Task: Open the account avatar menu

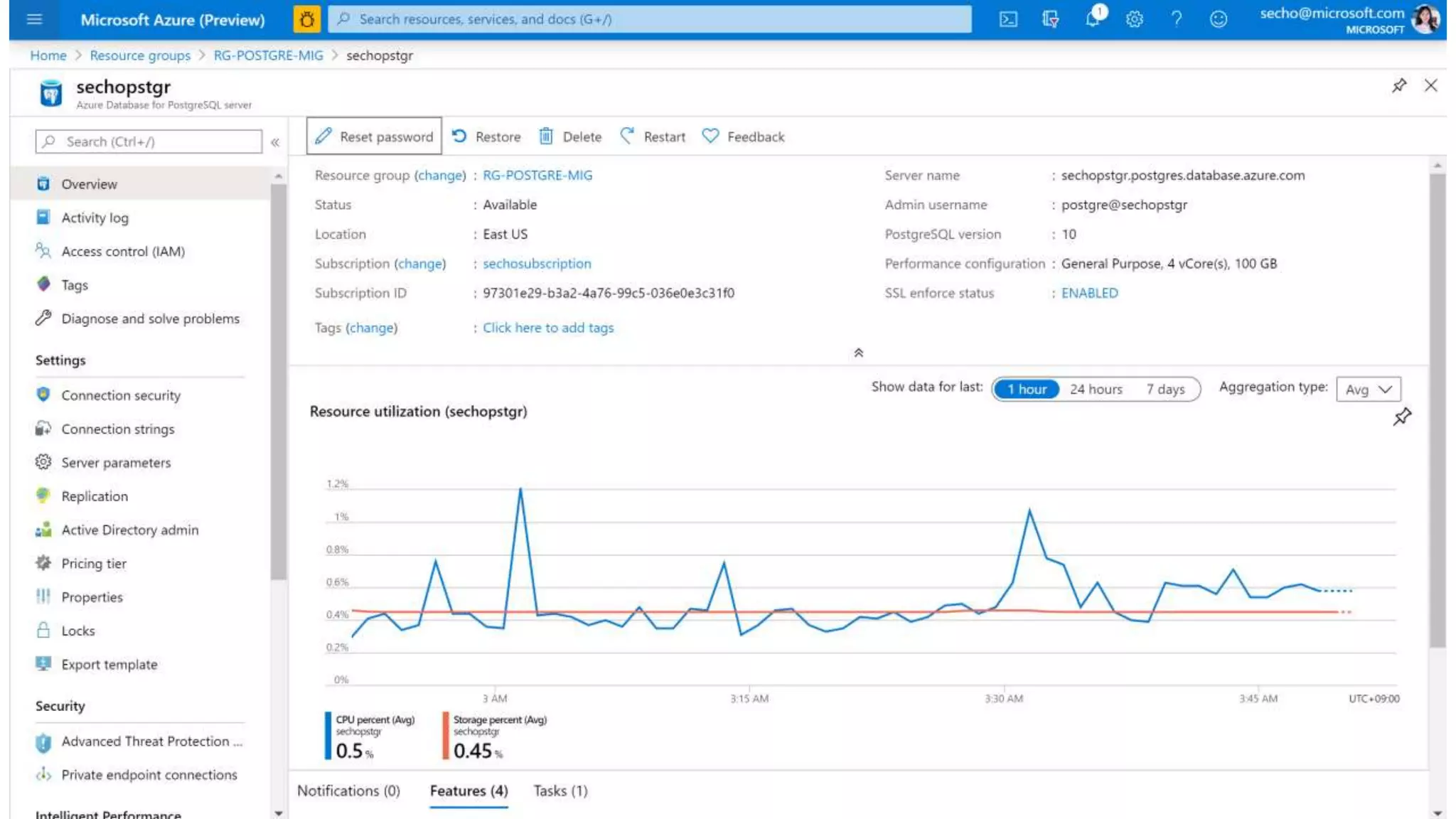Action: click(x=1425, y=19)
